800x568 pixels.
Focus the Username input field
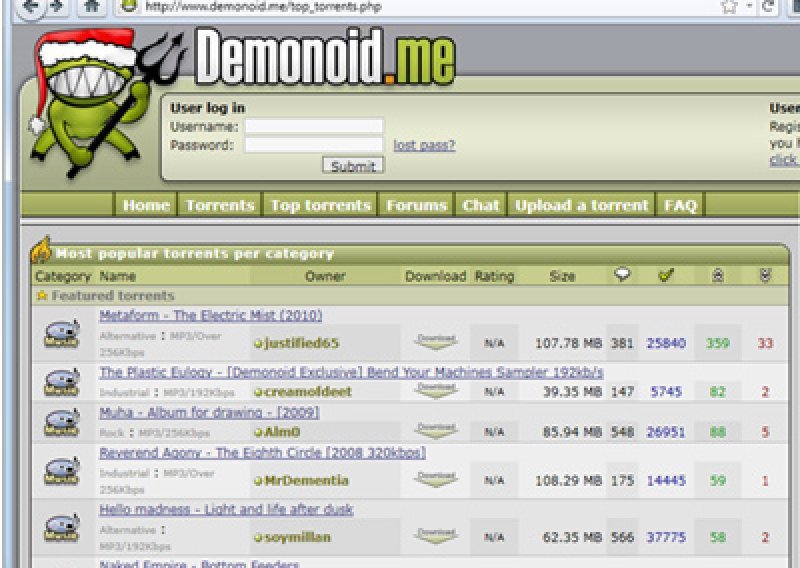314,126
